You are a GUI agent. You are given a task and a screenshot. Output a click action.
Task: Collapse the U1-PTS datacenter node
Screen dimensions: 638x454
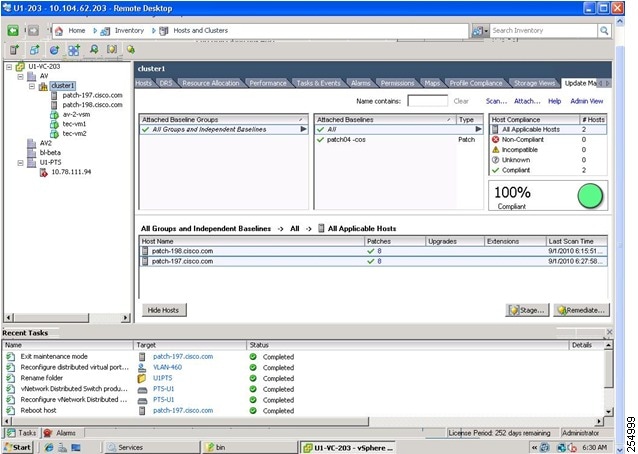coord(20,162)
